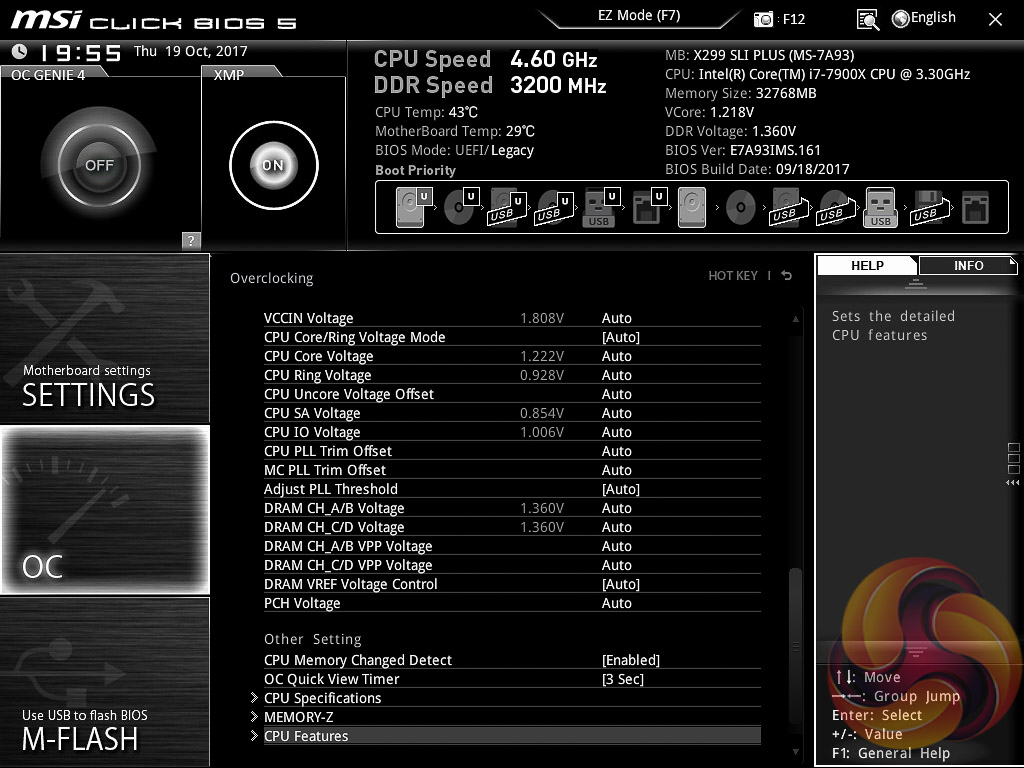Viewport: 1024px width, 768px height.
Task: Click the scroll down arrow of the settings list
Action: 795,752
